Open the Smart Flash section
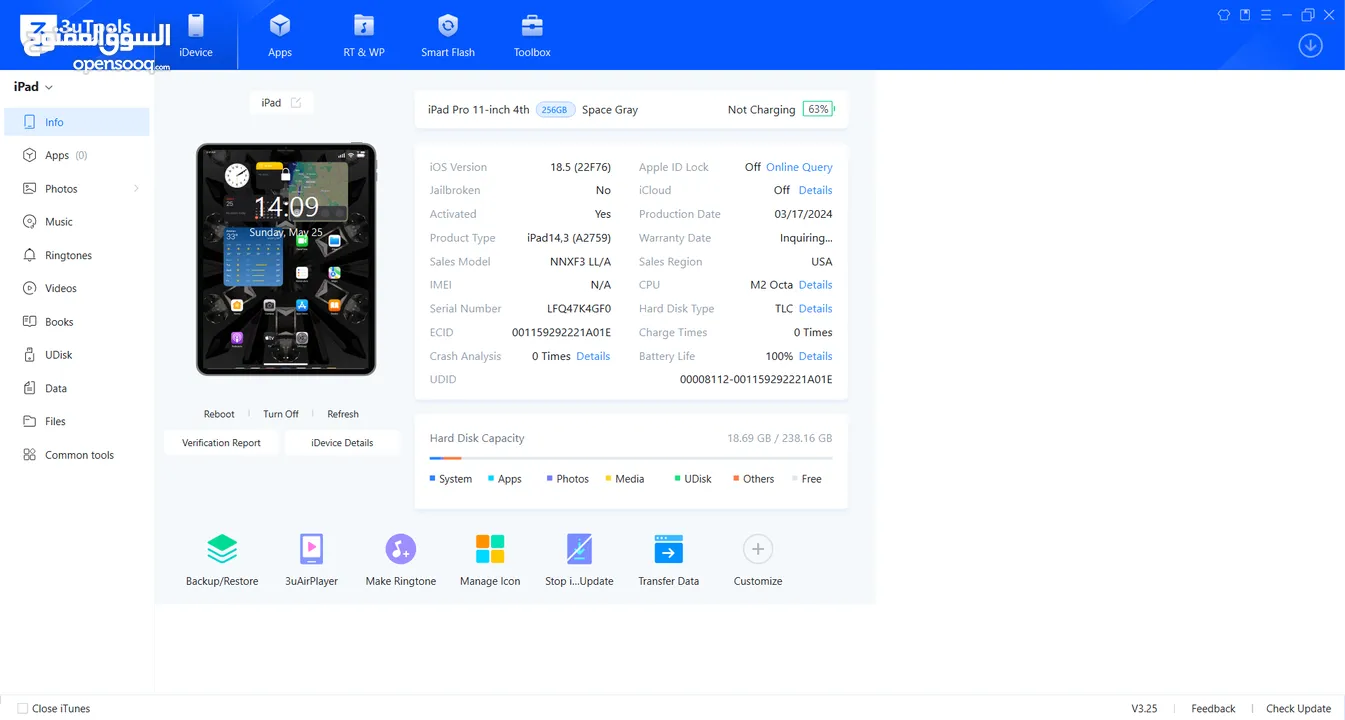The image size is (1345, 720). (x=448, y=36)
